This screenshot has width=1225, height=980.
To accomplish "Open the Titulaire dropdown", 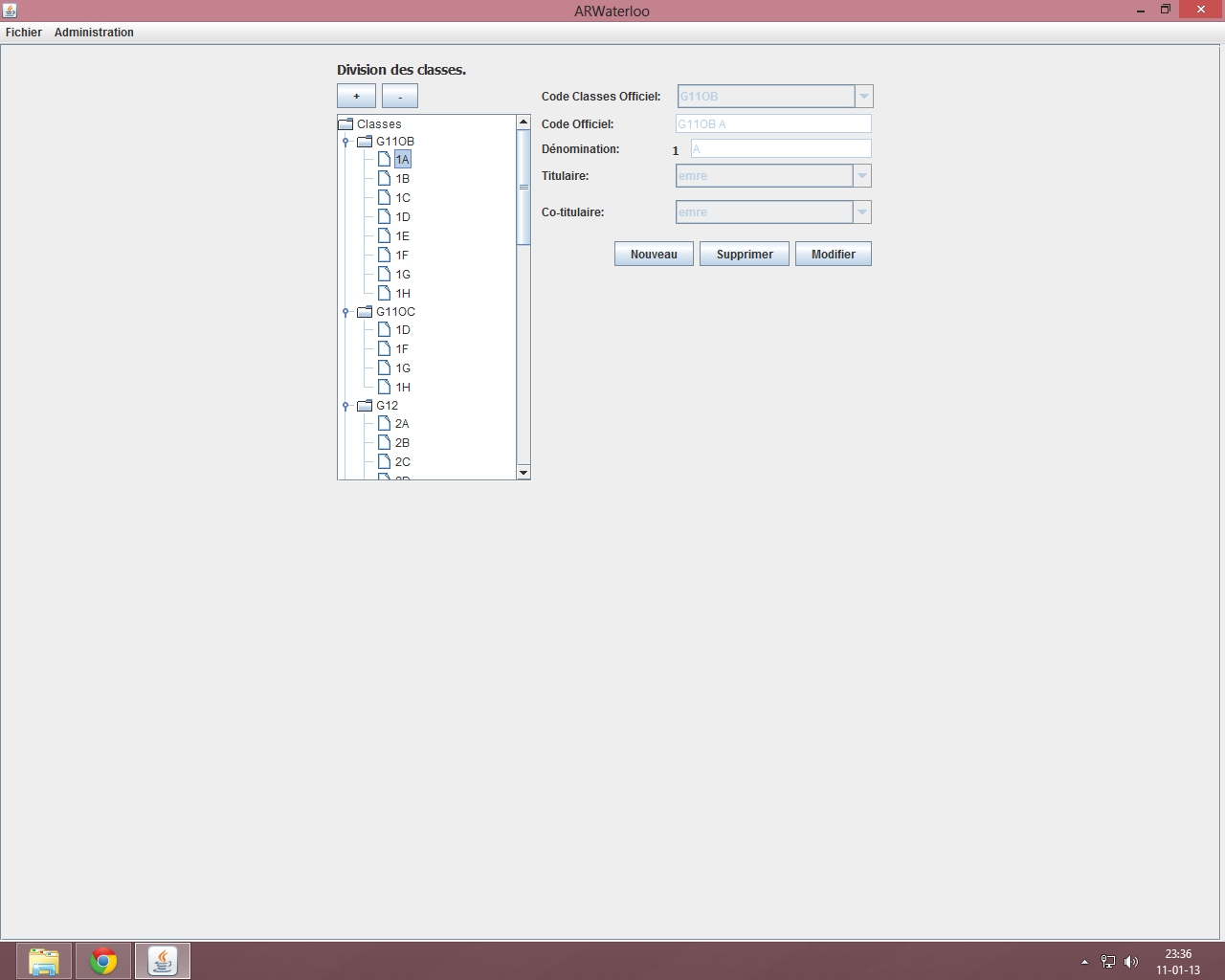I will [x=861, y=176].
